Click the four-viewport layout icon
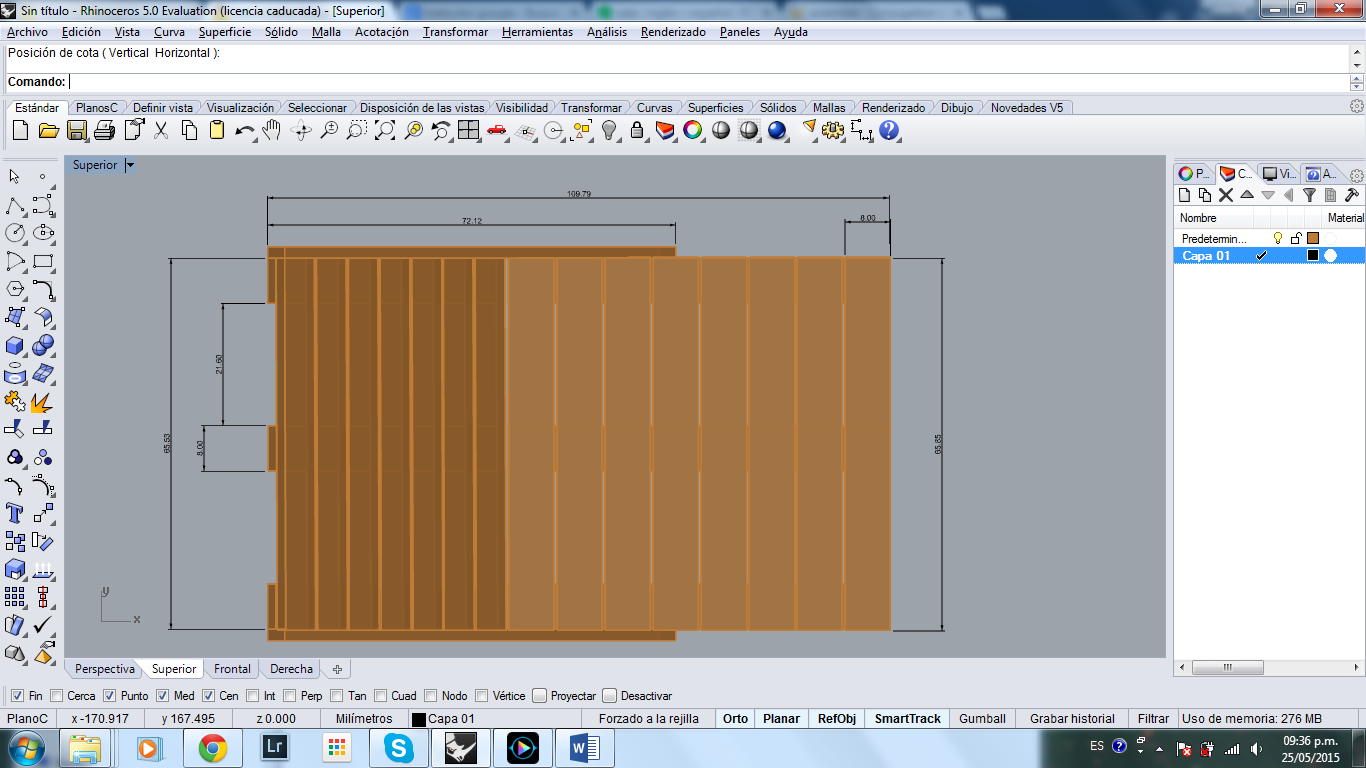Viewport: 1366px width, 768px height. coord(469,130)
